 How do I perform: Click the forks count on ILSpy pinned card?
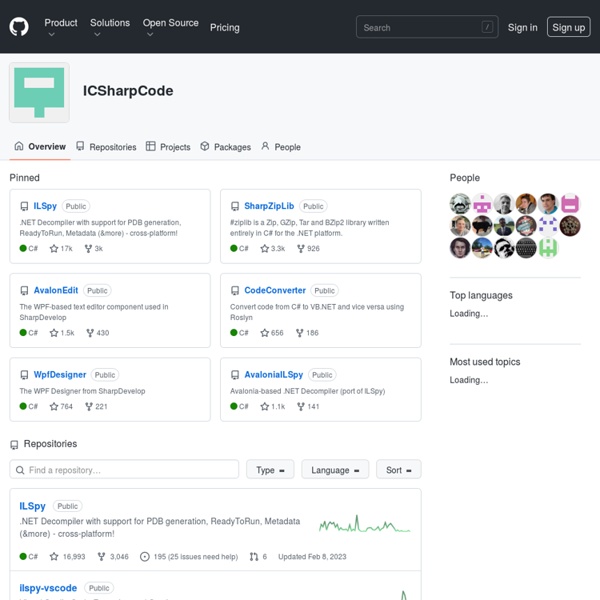click(x=94, y=248)
